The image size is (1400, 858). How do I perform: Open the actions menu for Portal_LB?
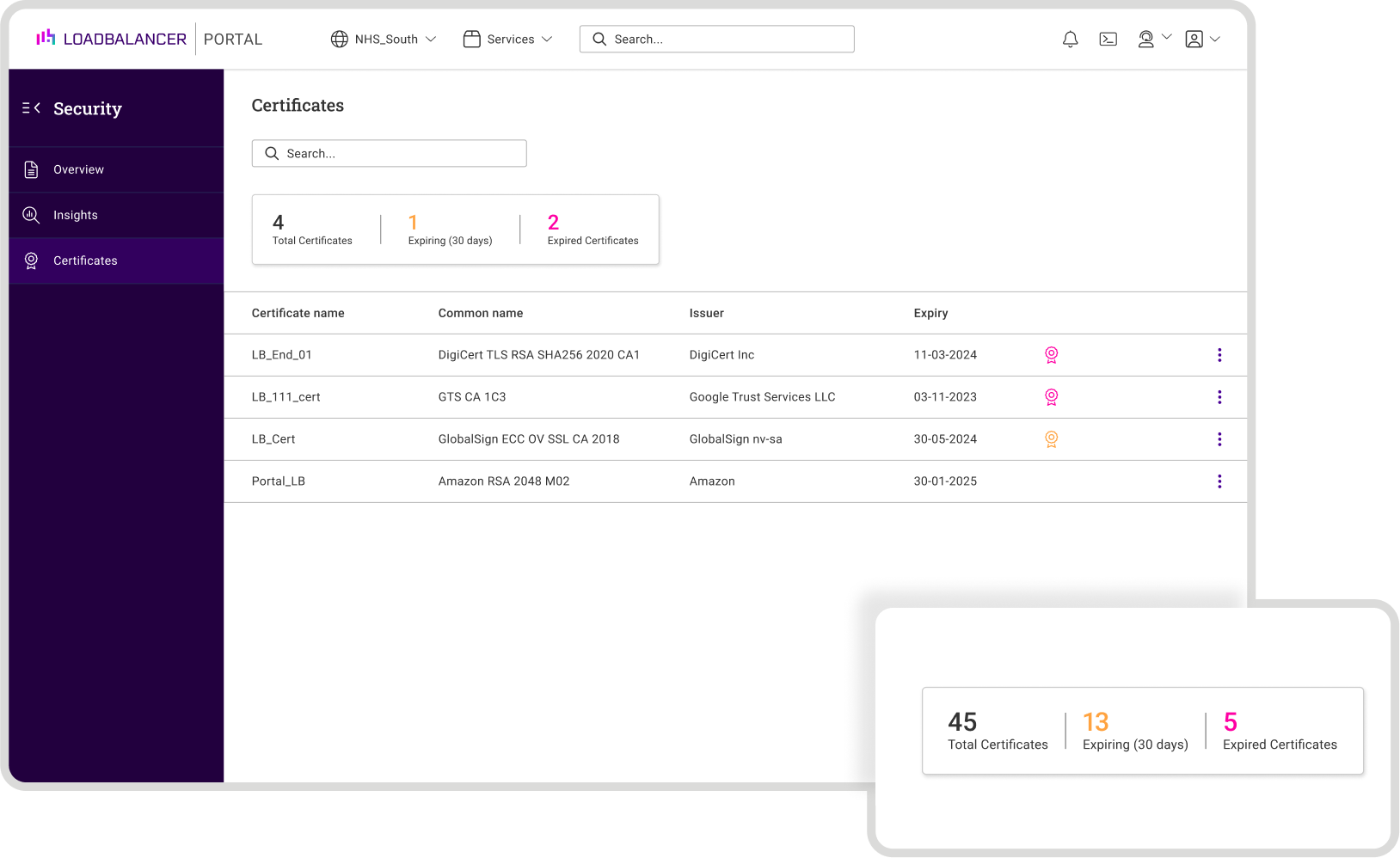coord(1219,481)
